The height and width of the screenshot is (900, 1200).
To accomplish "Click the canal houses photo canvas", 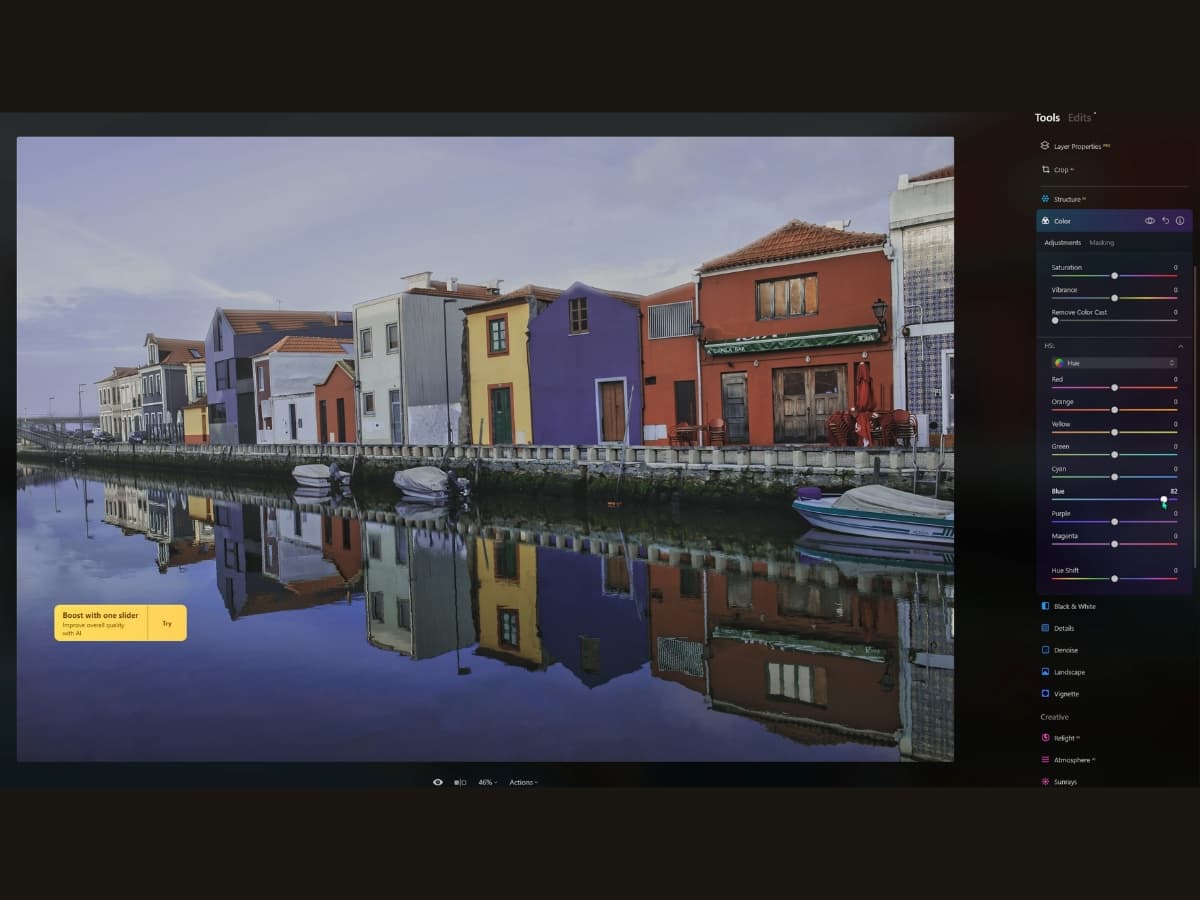I will pos(485,449).
